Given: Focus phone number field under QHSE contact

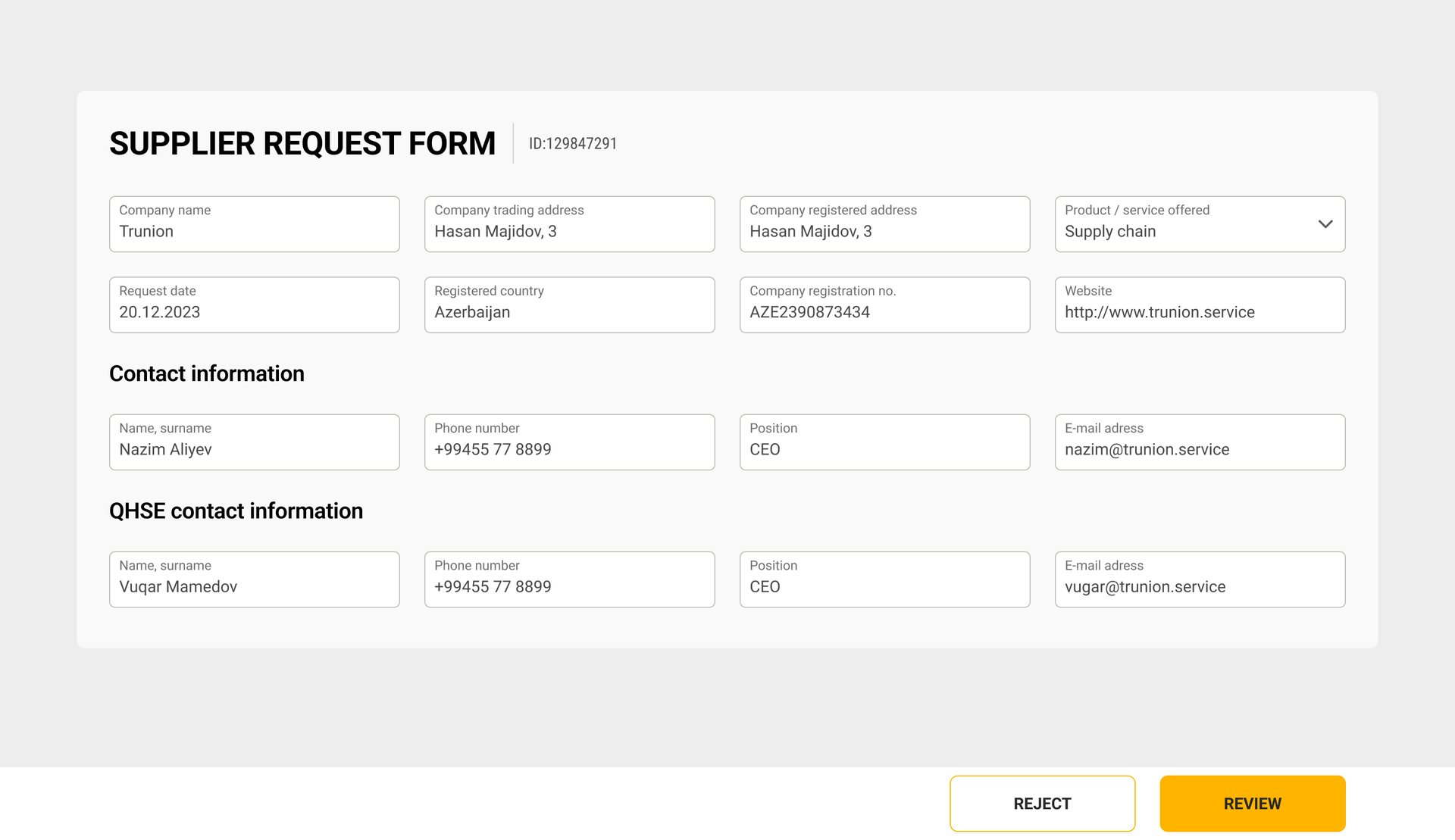Looking at the screenshot, I should tap(569, 579).
